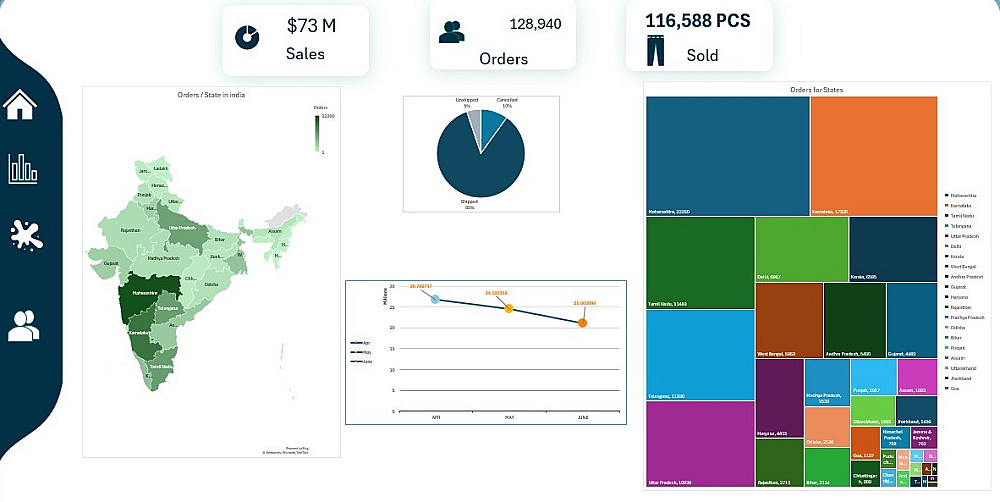The width and height of the screenshot is (1000, 502).
Task: Click the Orders green gradient legend
Action: tap(317, 134)
